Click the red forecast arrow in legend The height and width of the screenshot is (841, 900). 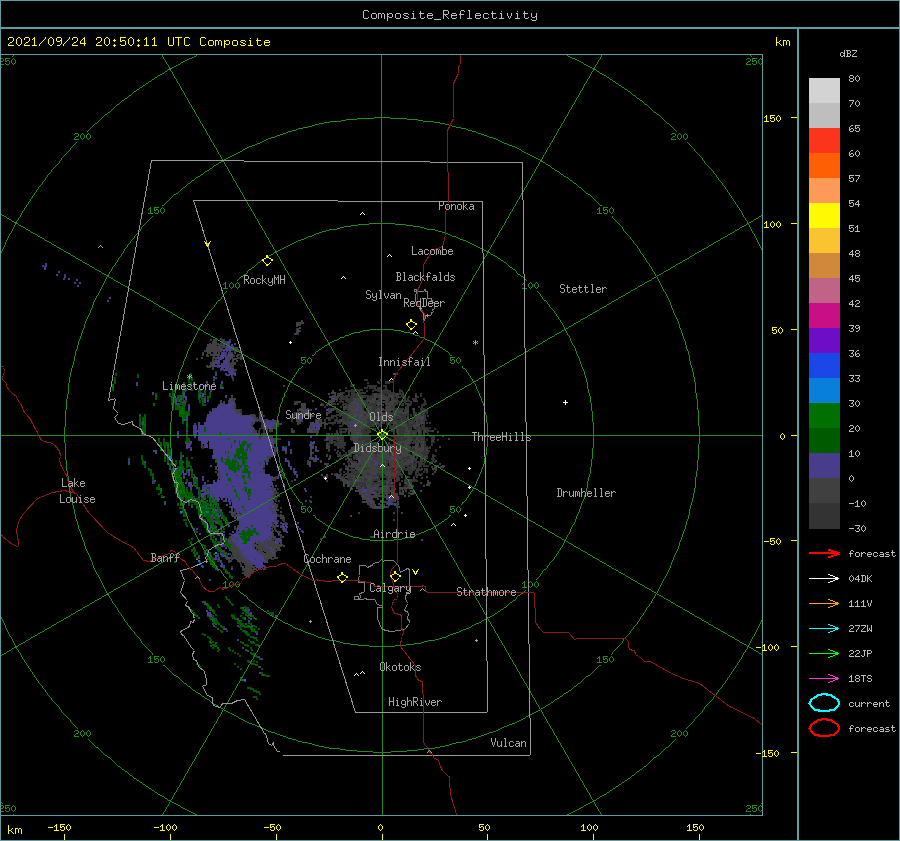[x=824, y=553]
